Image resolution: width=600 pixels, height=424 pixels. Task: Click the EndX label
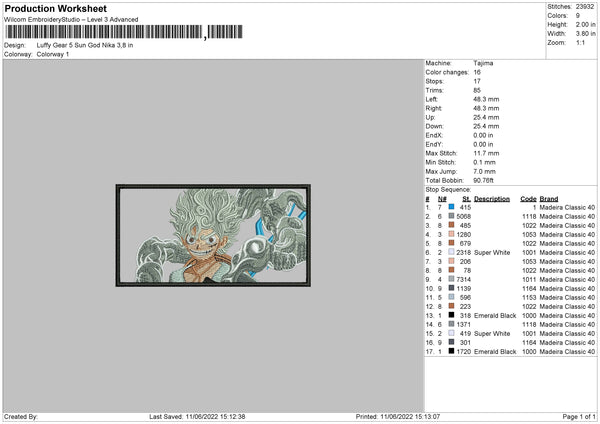pyautogui.click(x=434, y=135)
